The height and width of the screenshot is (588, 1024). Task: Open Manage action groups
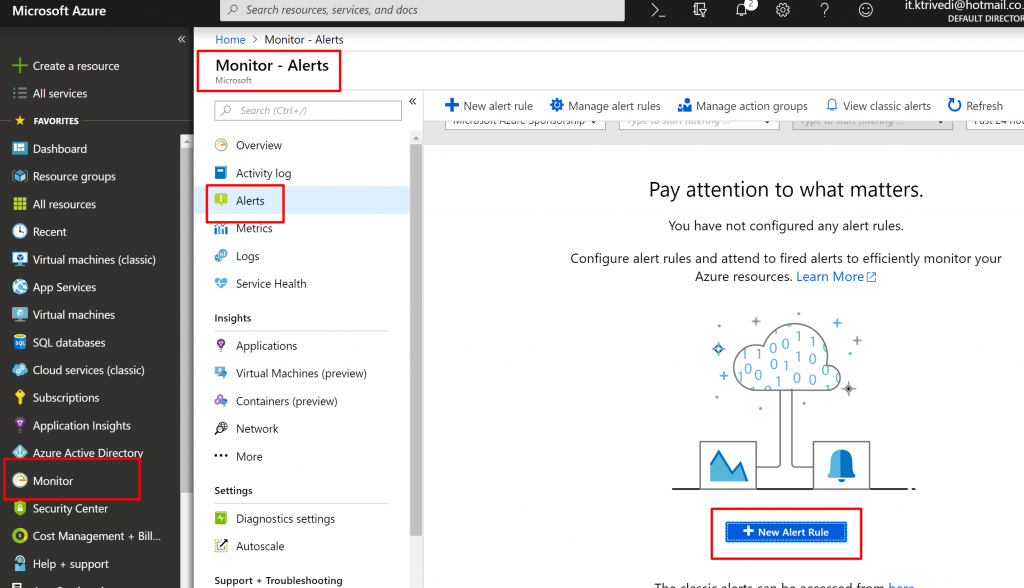tap(742, 106)
